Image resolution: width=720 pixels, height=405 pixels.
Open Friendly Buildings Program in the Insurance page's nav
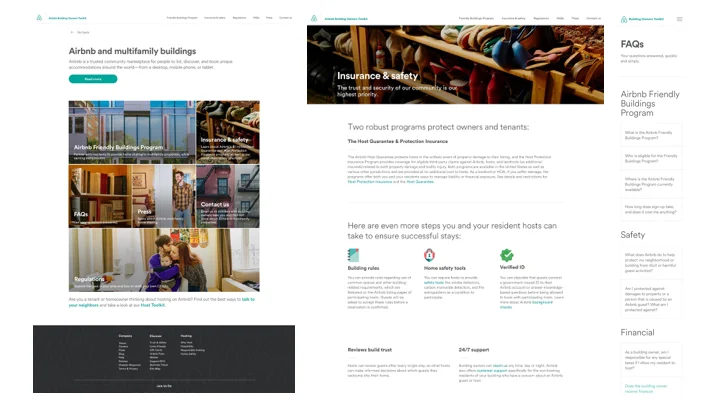[476, 18]
